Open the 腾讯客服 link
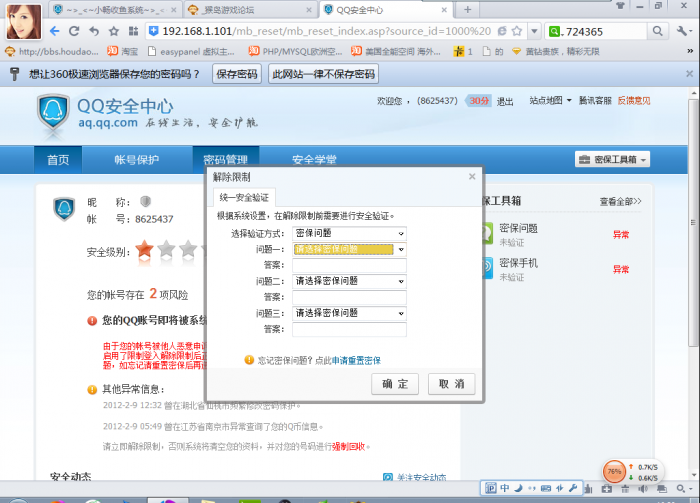 (x=595, y=100)
